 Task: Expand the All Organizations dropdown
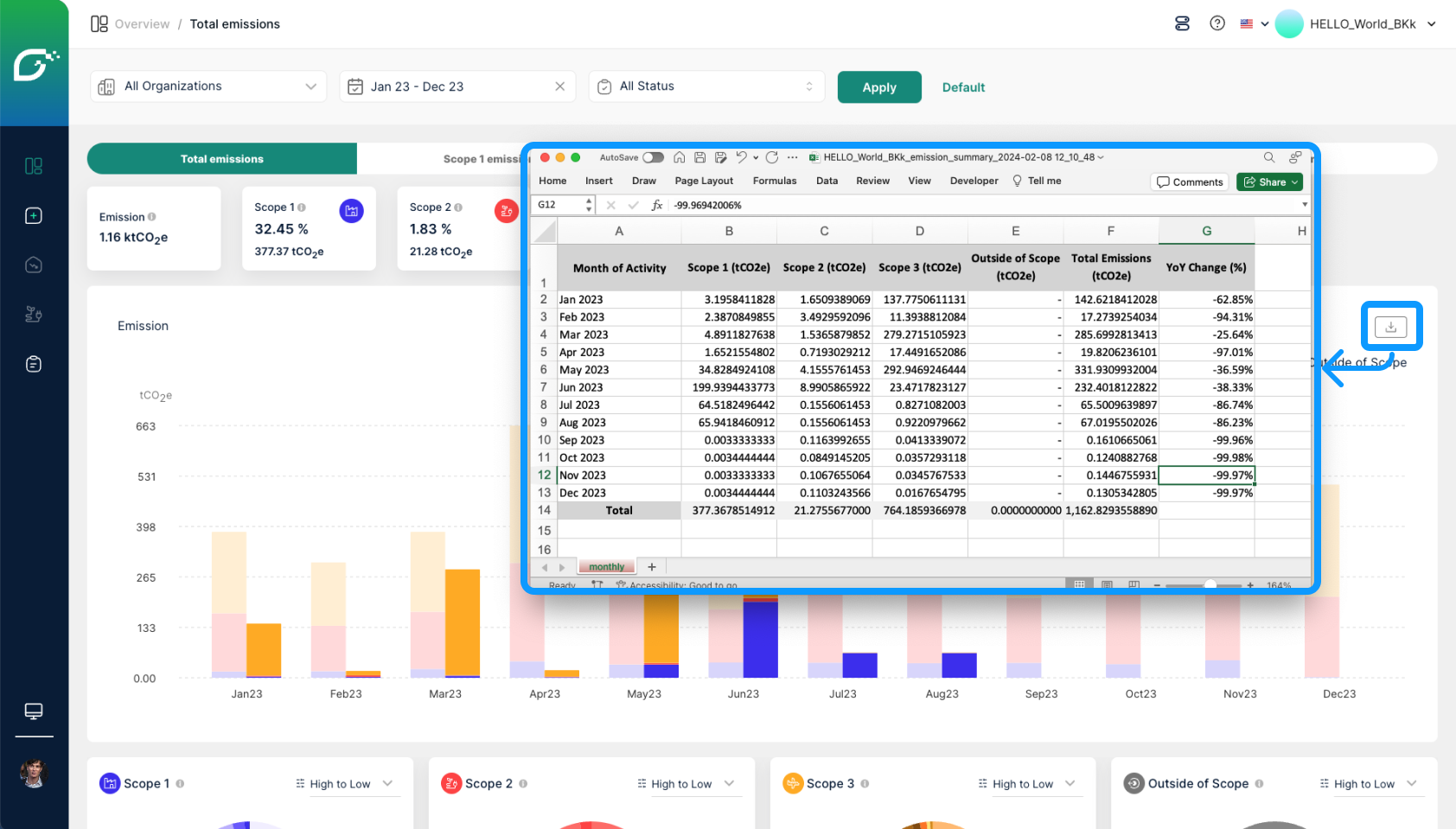pos(208,86)
